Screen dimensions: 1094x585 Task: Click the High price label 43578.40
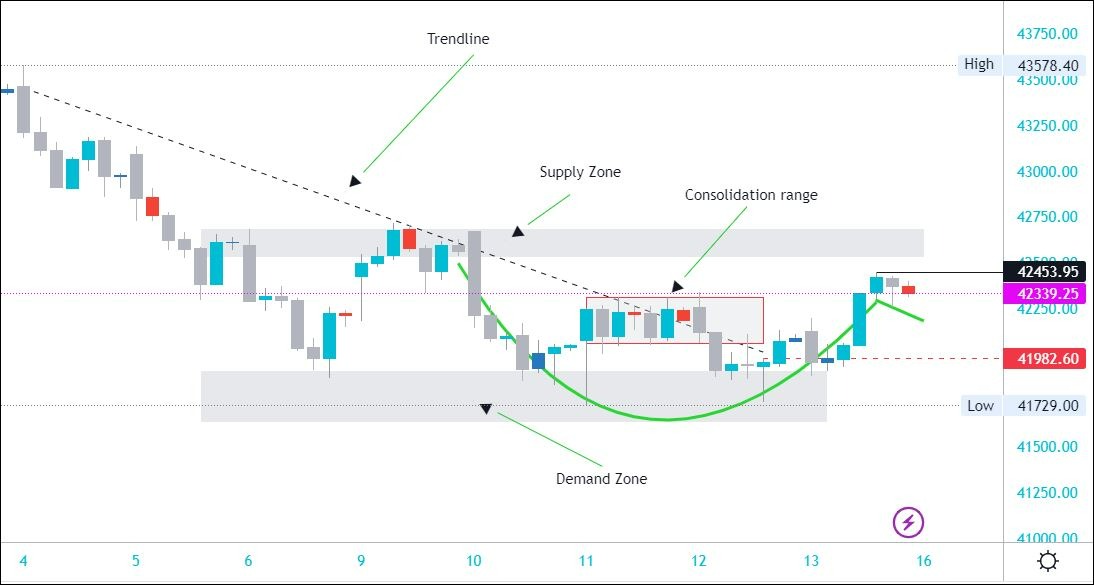(x=1047, y=66)
